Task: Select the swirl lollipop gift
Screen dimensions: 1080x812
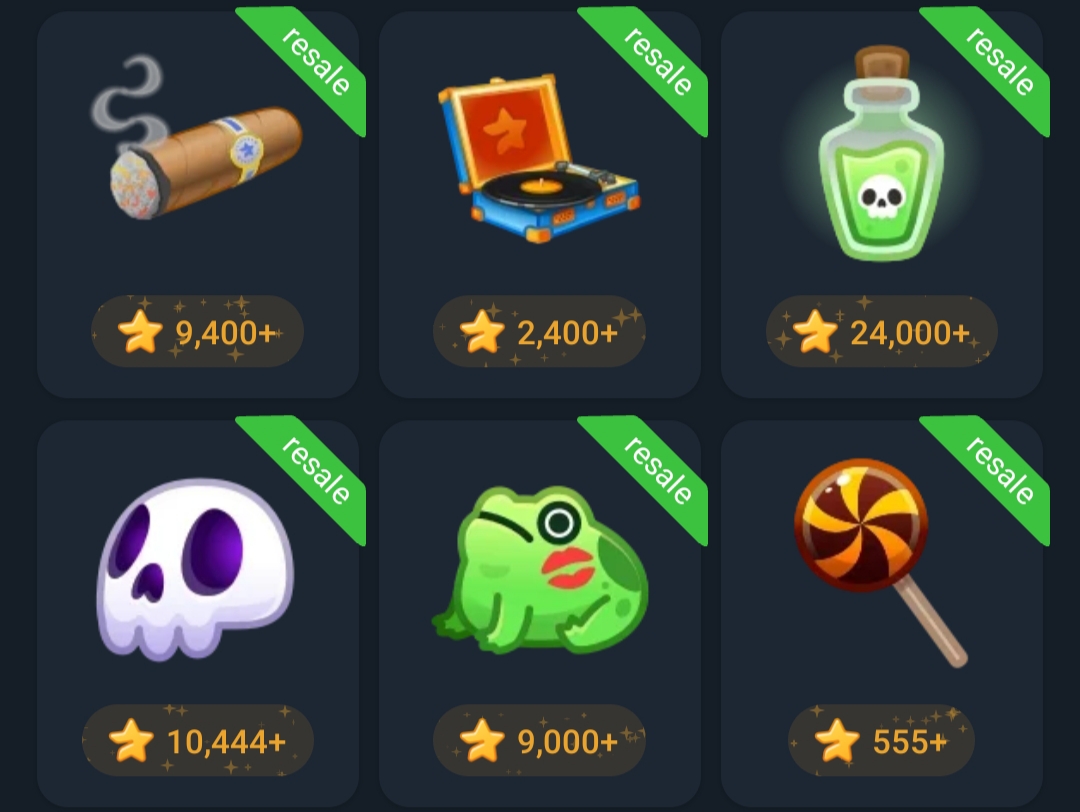Action: [x=881, y=563]
